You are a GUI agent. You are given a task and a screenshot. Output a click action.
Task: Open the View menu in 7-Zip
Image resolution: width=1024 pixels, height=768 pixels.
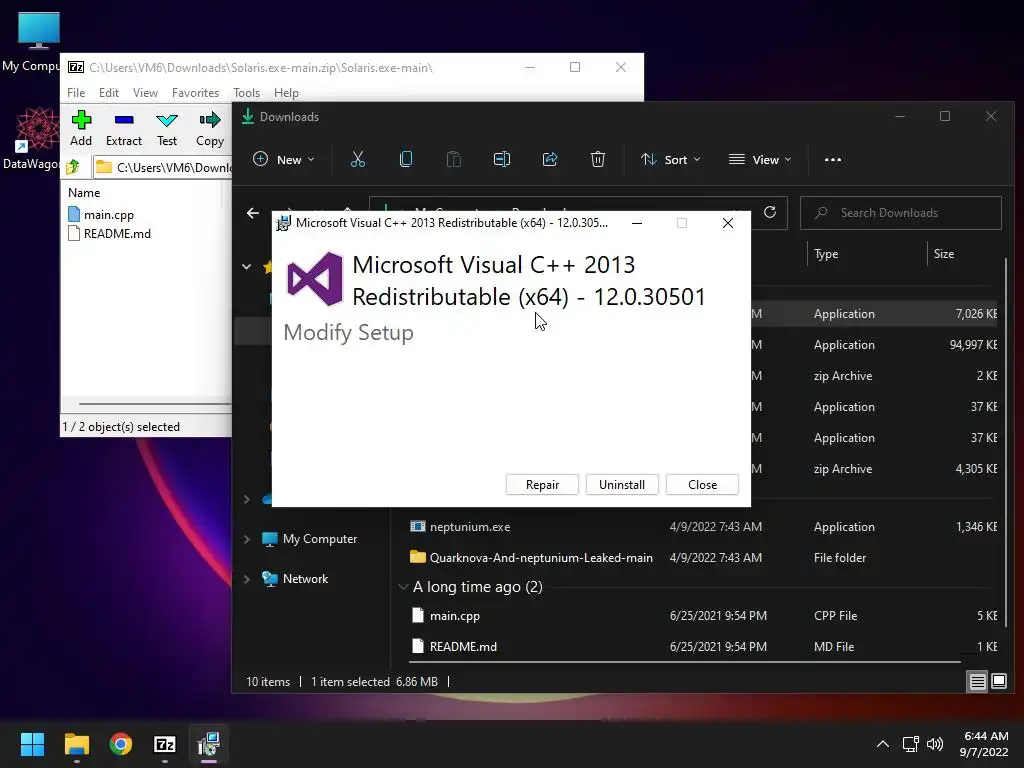(145, 93)
